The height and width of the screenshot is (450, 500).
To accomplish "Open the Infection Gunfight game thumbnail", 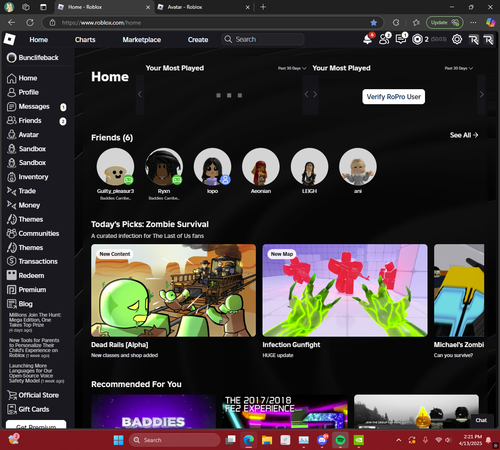I will tap(345, 290).
